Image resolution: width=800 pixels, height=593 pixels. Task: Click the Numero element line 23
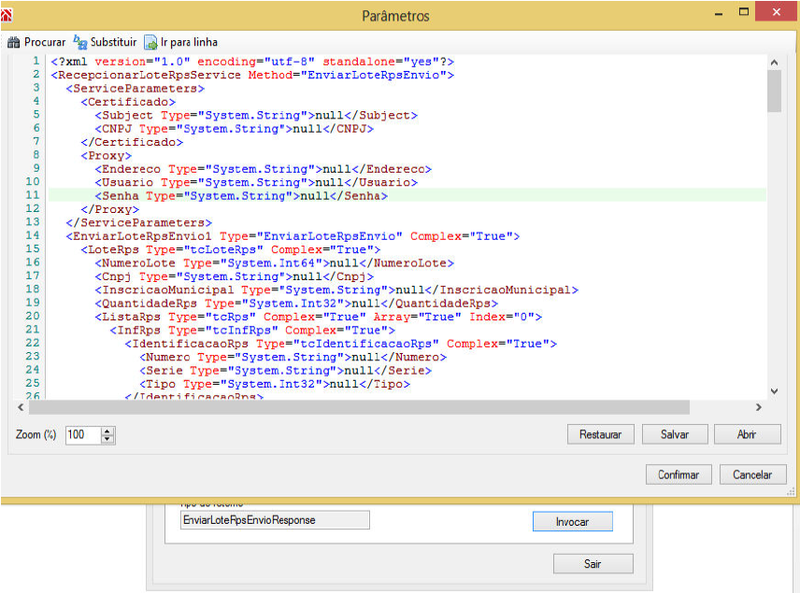[293, 357]
